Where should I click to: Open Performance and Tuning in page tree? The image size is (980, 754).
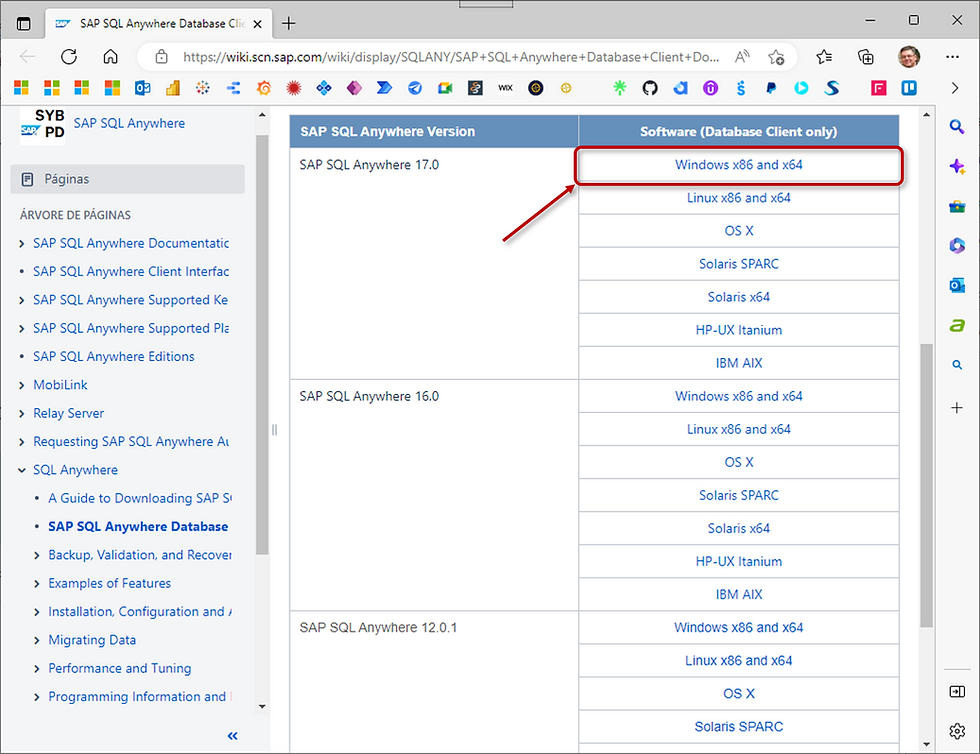click(x=119, y=668)
